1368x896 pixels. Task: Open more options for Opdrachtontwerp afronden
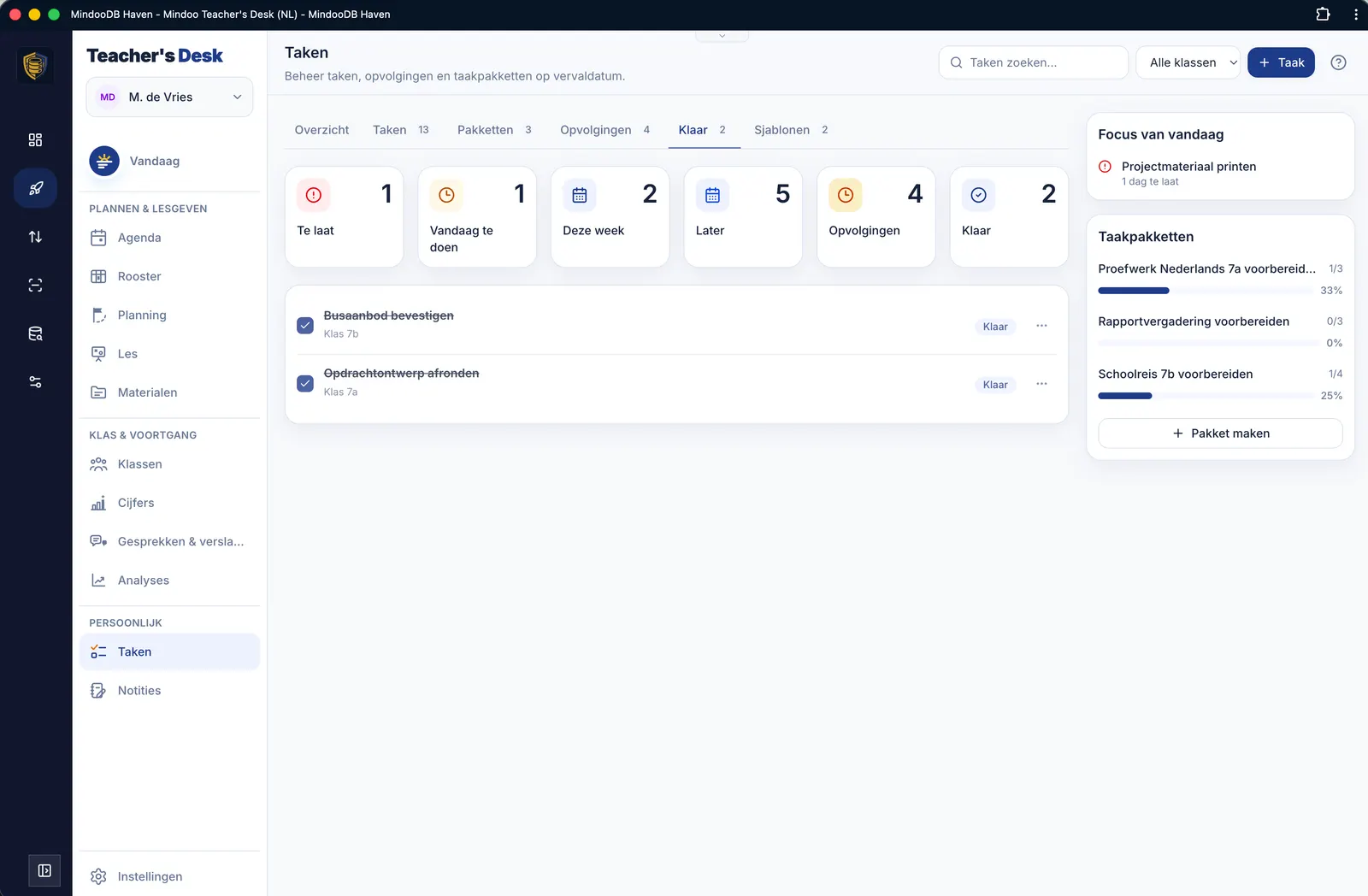pyautogui.click(x=1041, y=384)
